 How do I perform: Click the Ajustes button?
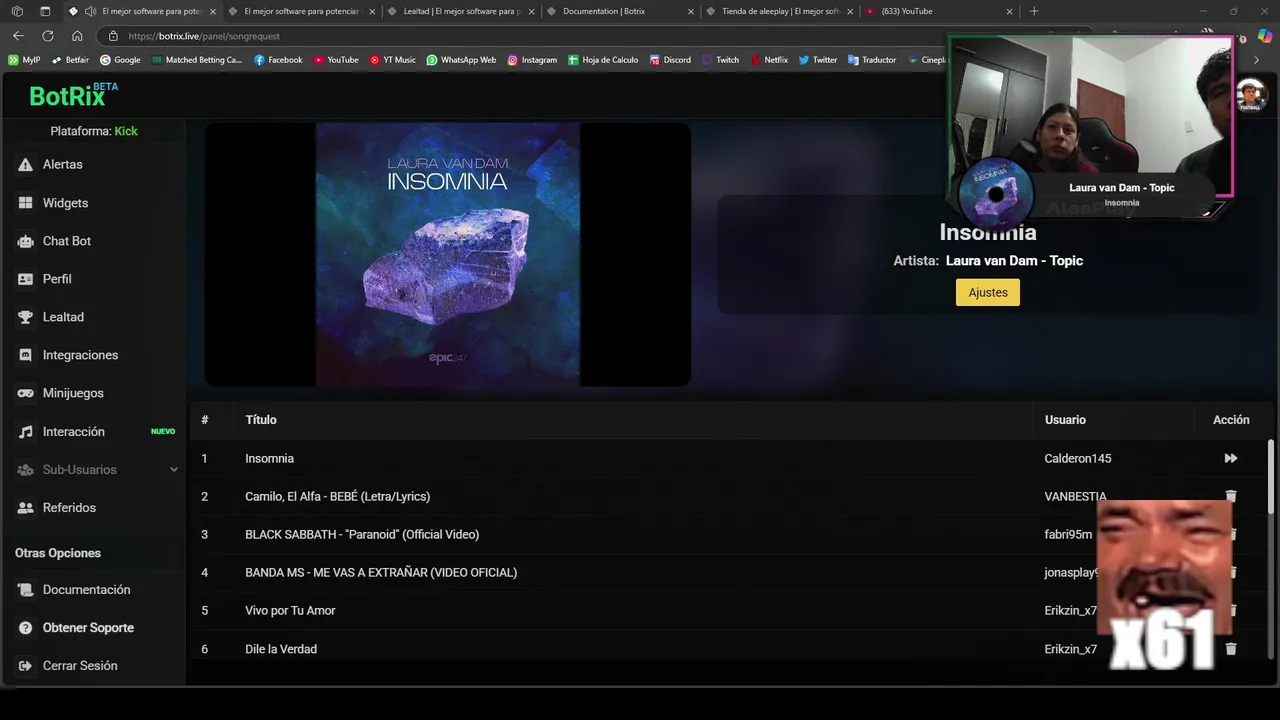[988, 292]
